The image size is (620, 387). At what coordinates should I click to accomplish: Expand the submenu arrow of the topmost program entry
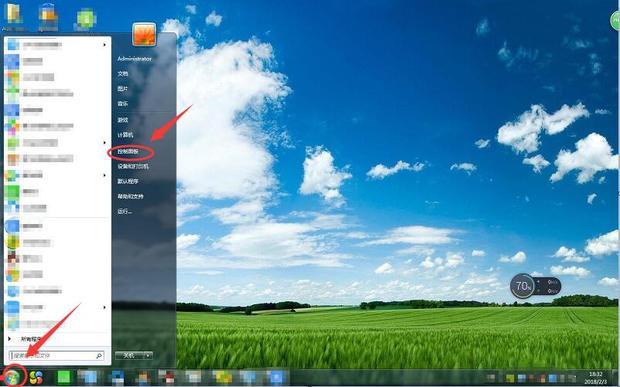[x=104, y=45]
